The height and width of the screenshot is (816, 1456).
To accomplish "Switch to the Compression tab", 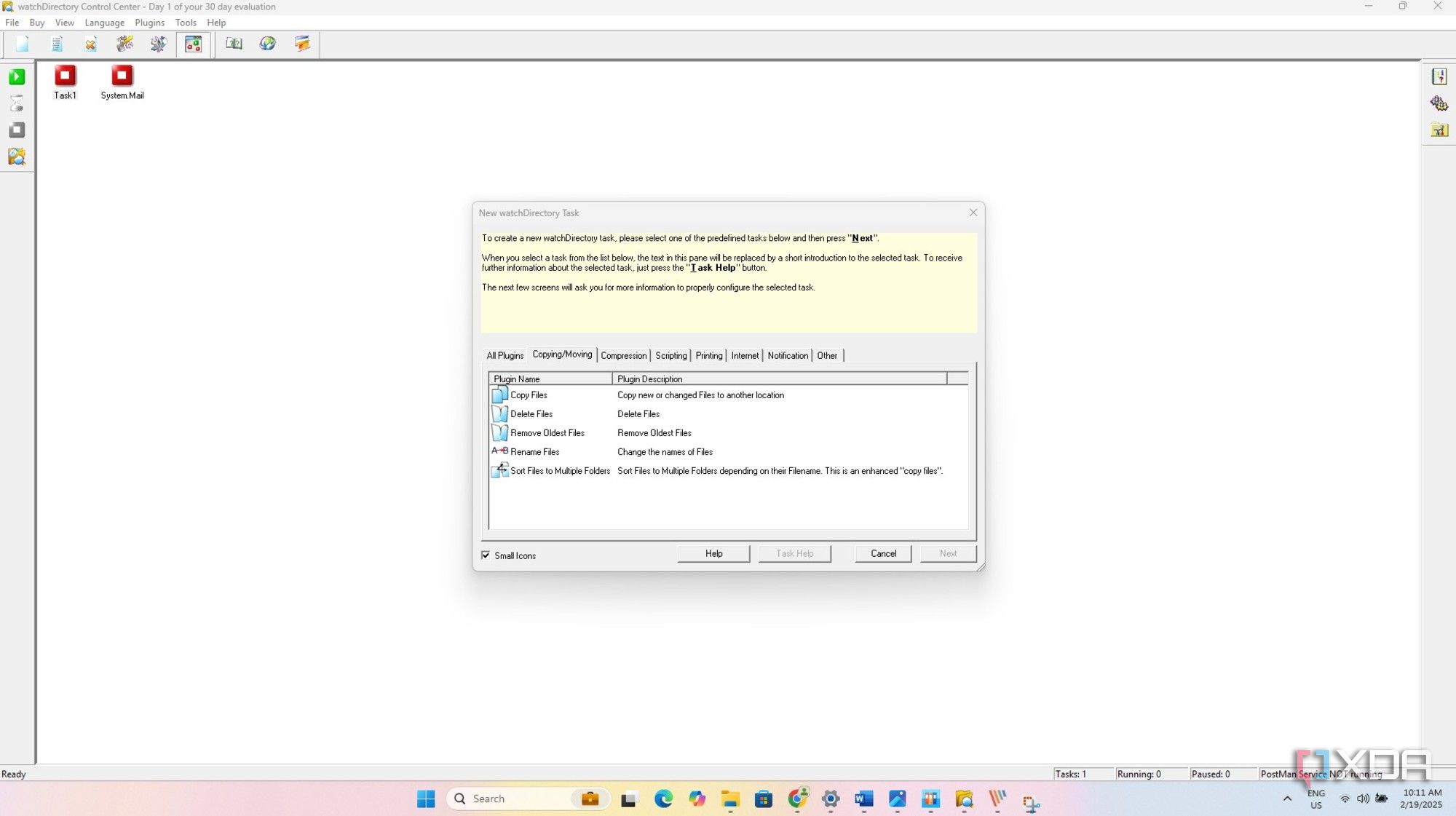I will click(x=623, y=356).
